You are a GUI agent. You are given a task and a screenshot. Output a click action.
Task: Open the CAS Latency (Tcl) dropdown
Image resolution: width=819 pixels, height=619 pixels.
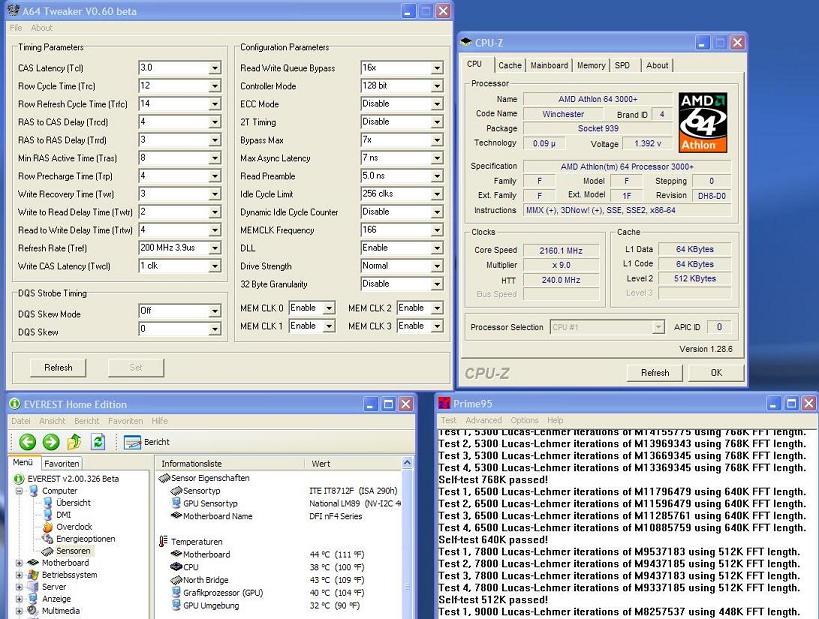214,68
